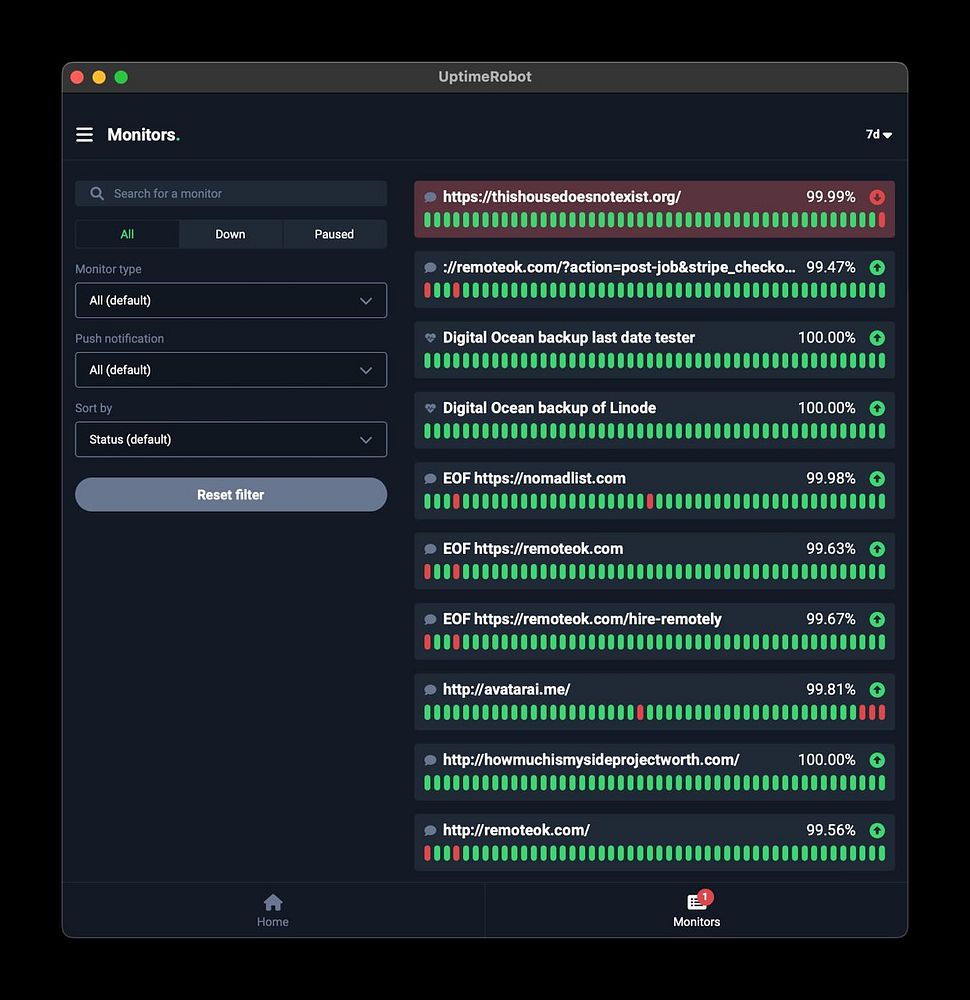Image resolution: width=970 pixels, height=1000 pixels.
Task: Click the speech bubble icon beside howmuchismysideprojectworth.com
Action: pyautogui.click(x=430, y=760)
